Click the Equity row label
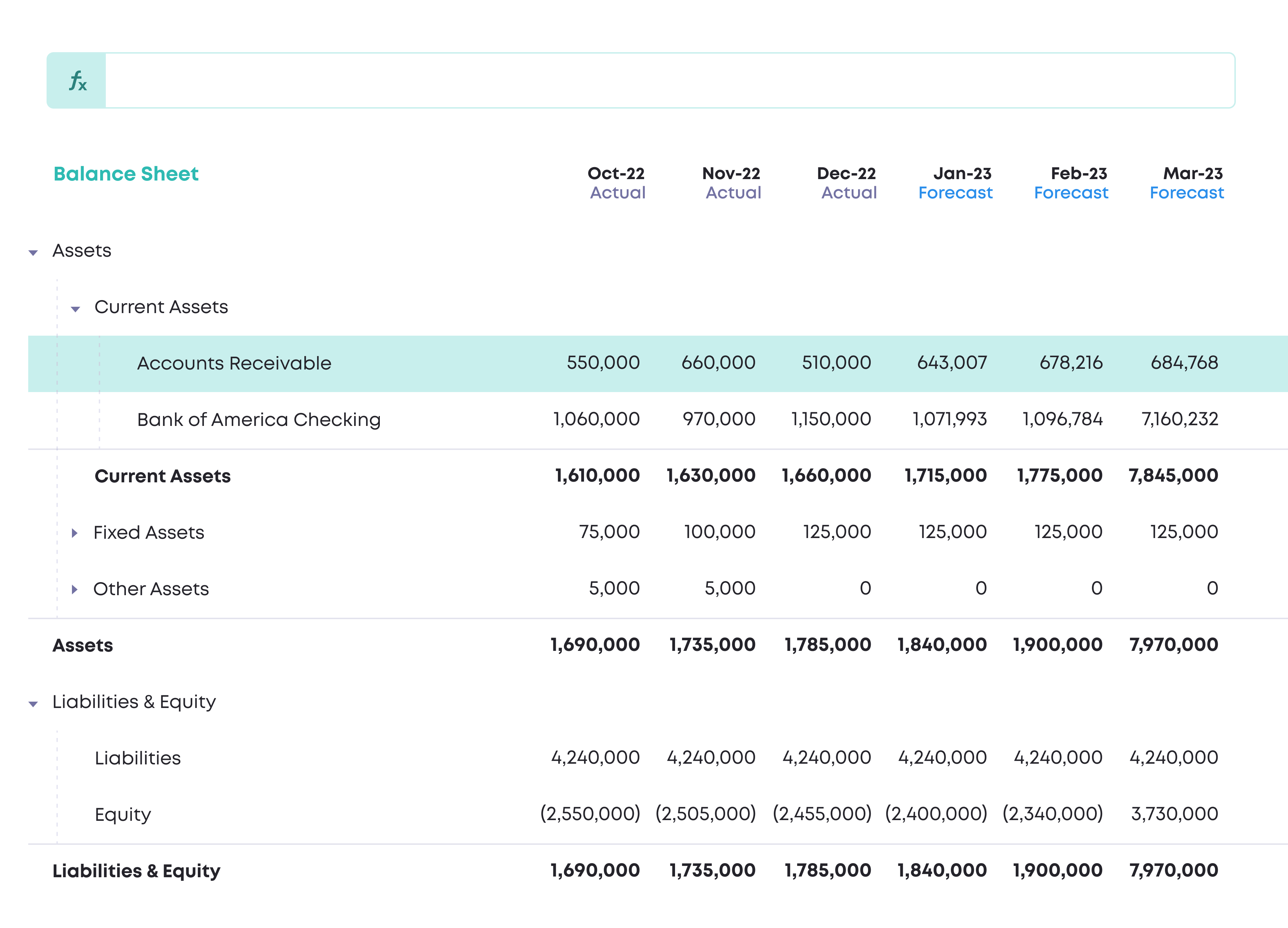 123,814
